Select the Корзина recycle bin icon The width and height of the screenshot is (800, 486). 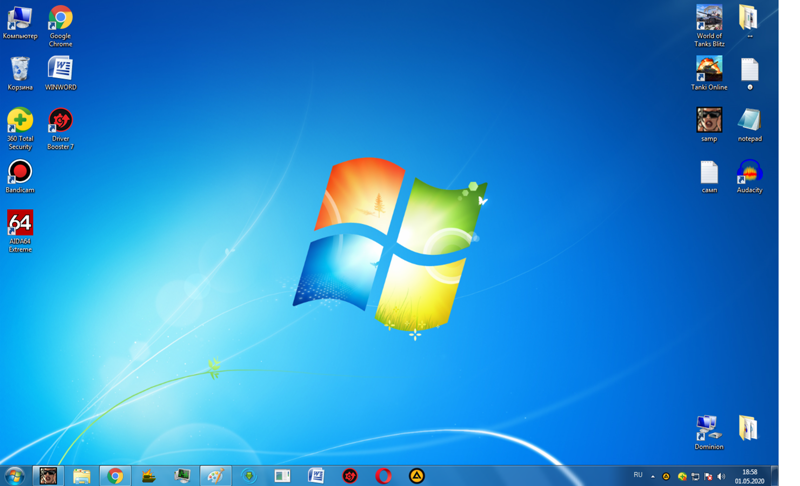20,73
